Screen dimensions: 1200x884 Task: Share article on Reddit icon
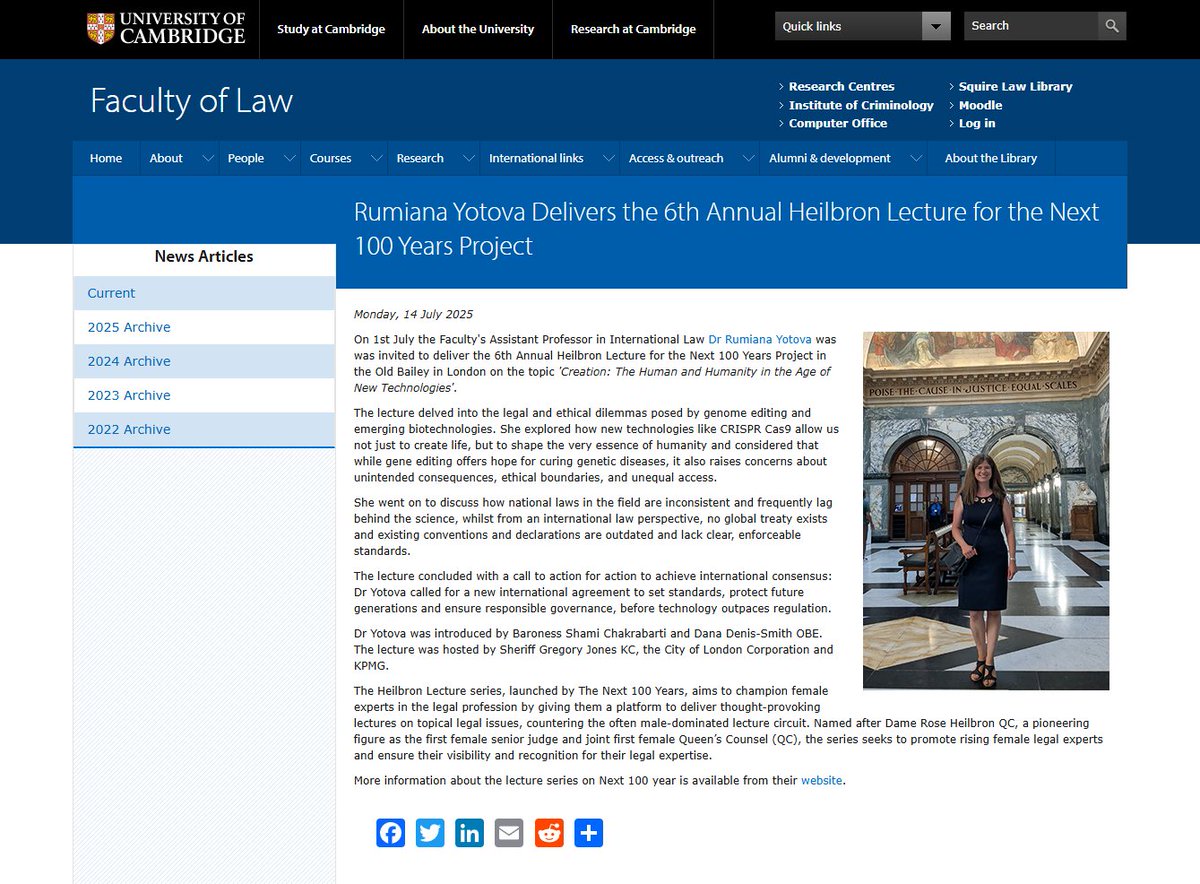coord(549,833)
